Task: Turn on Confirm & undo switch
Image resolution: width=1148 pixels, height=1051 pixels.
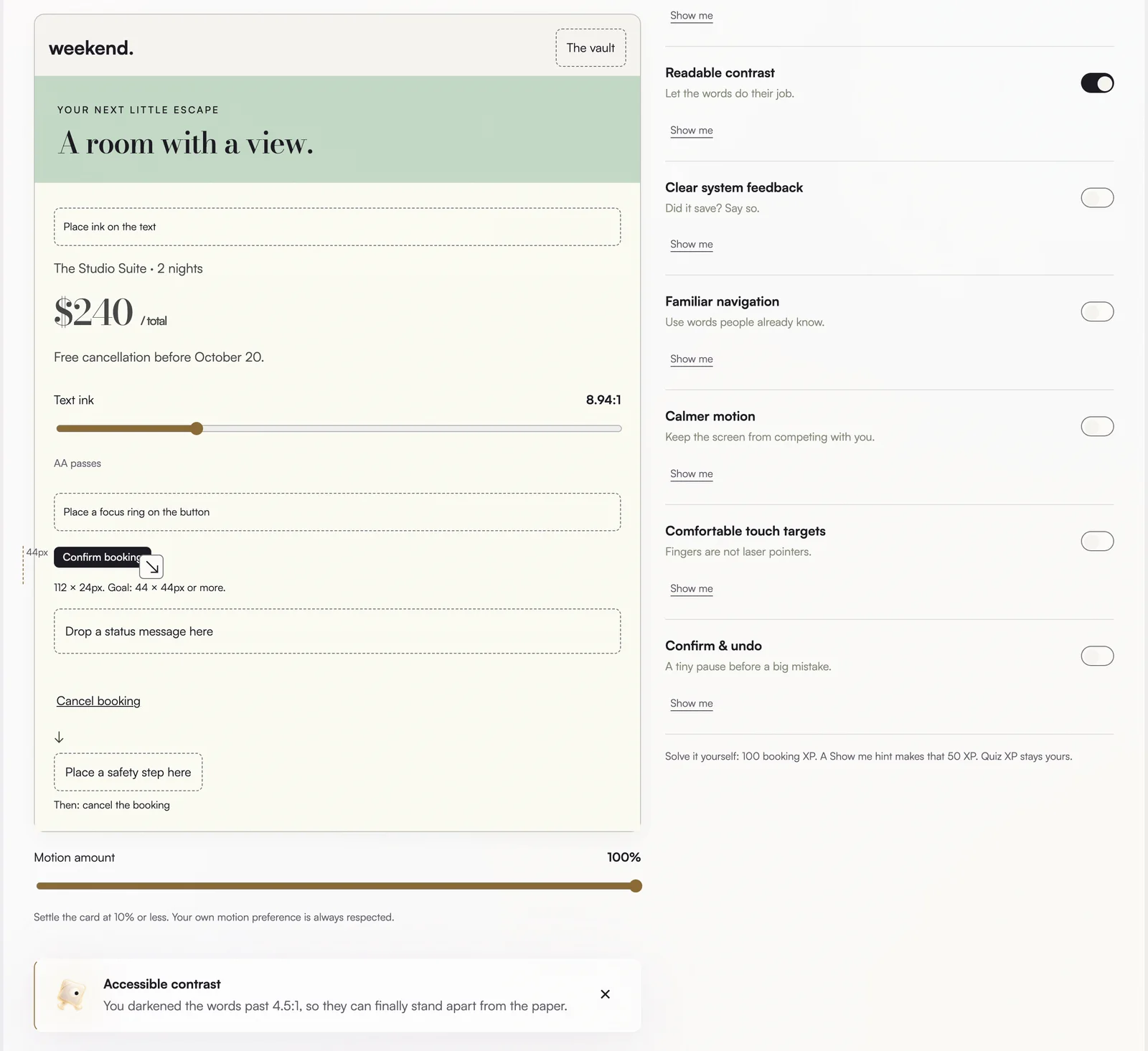Action: click(x=1097, y=656)
